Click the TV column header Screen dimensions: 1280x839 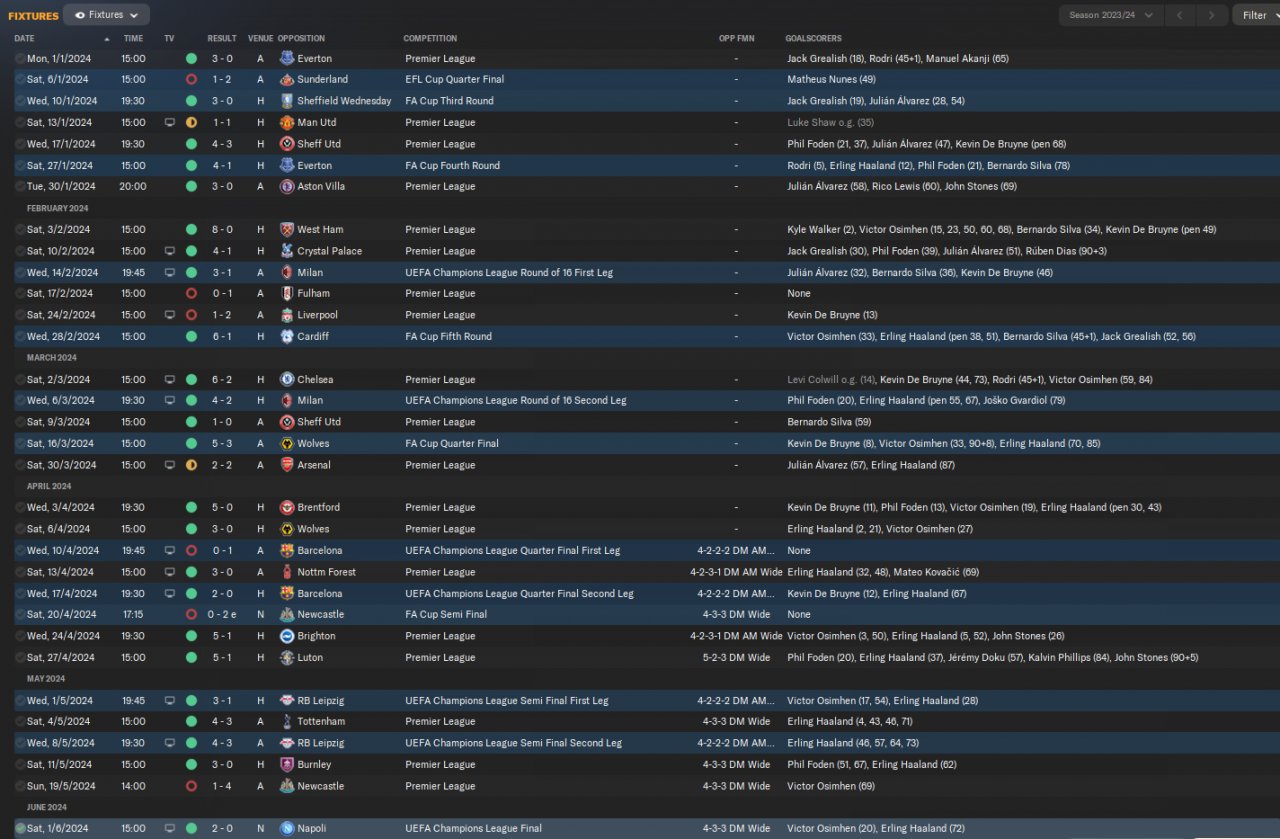(x=169, y=39)
